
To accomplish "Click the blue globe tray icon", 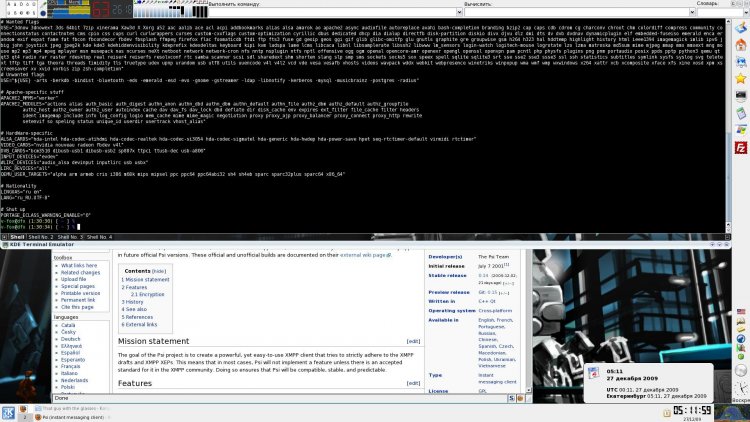I will click(741, 339).
